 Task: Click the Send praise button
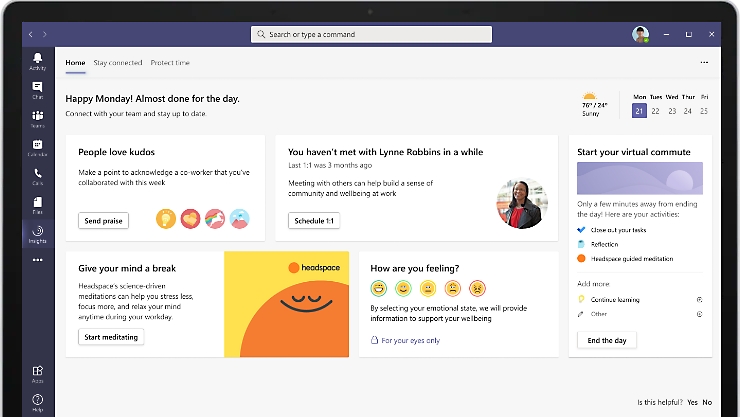pyautogui.click(x=103, y=220)
